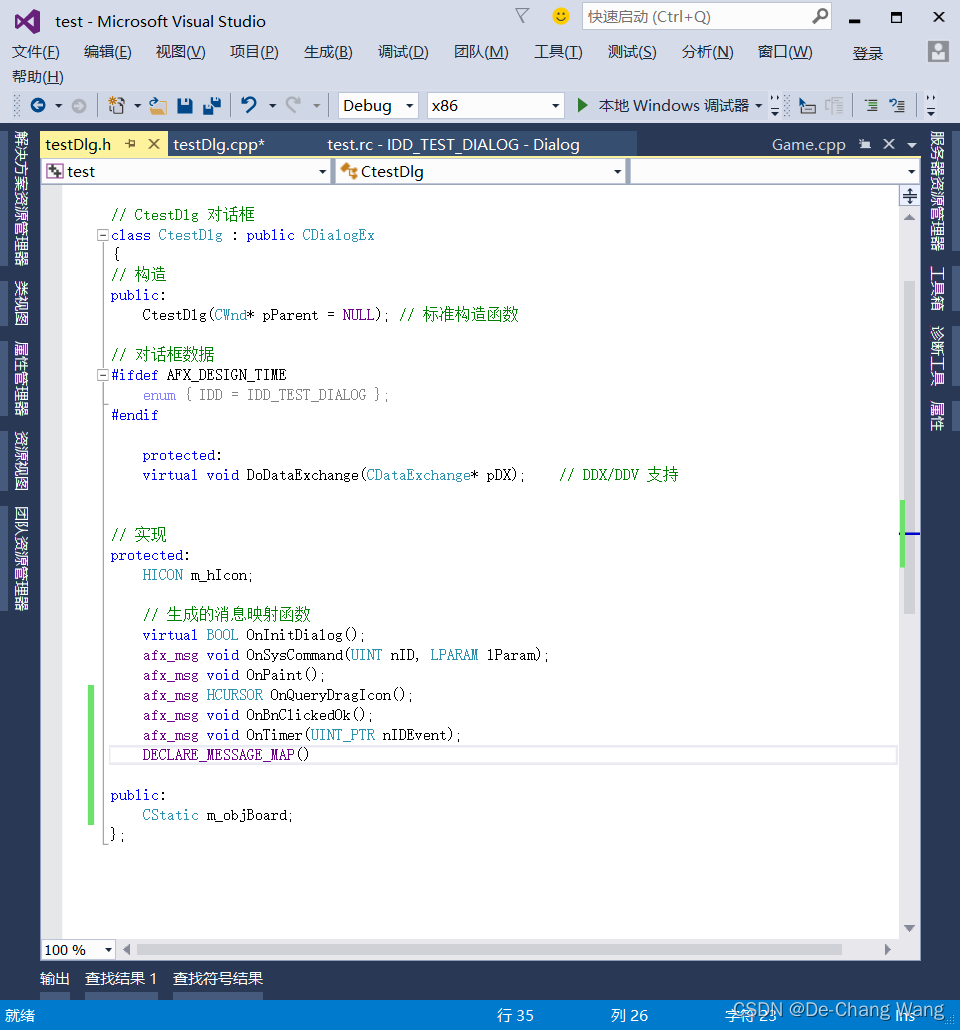Click the increase line indent icon
Image resolution: width=960 pixels, height=1030 pixels.
pyautogui.click(x=871, y=105)
